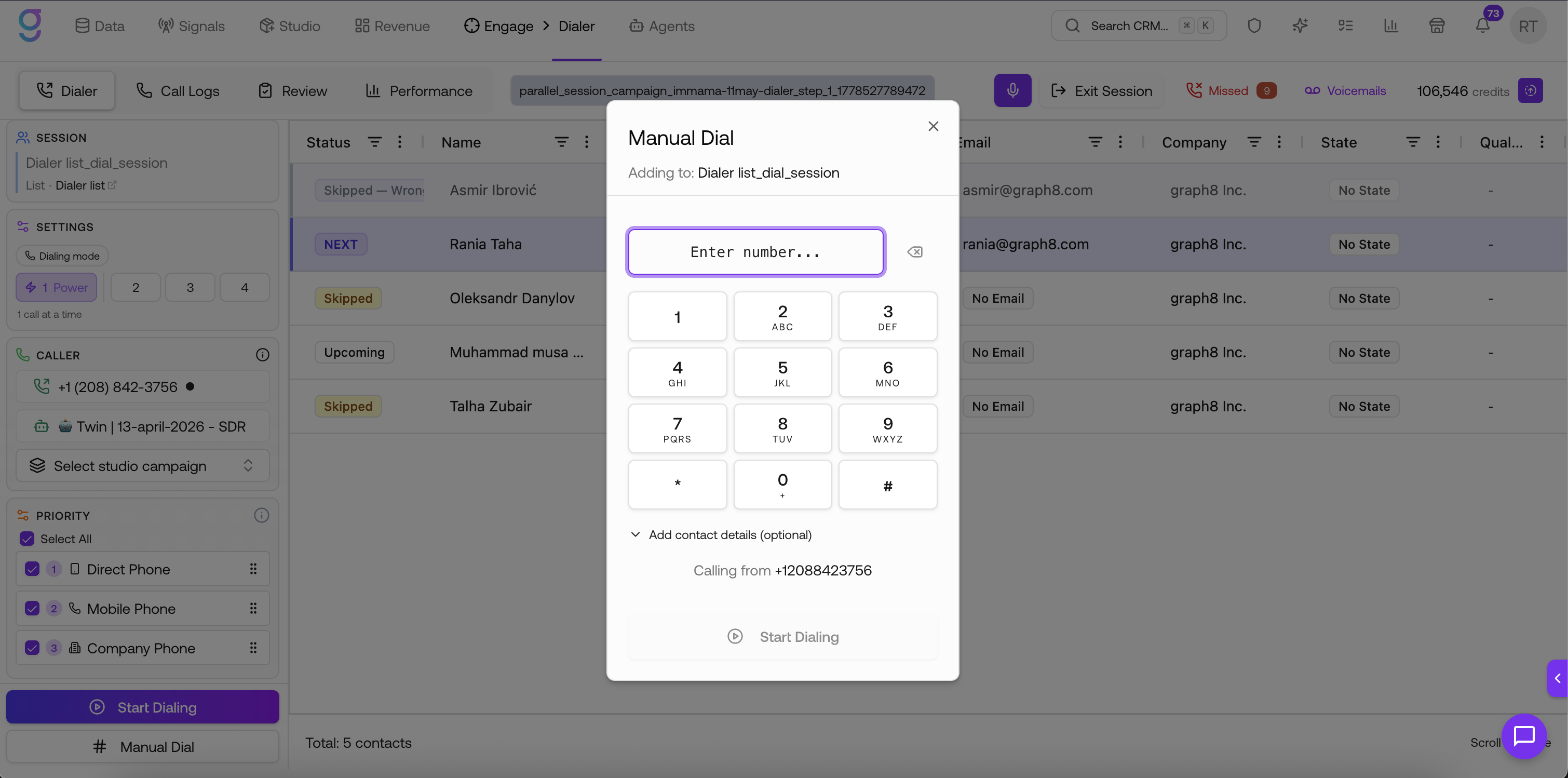Open the Signals menu
Screen dimensions: 1568x778
coord(191,25)
